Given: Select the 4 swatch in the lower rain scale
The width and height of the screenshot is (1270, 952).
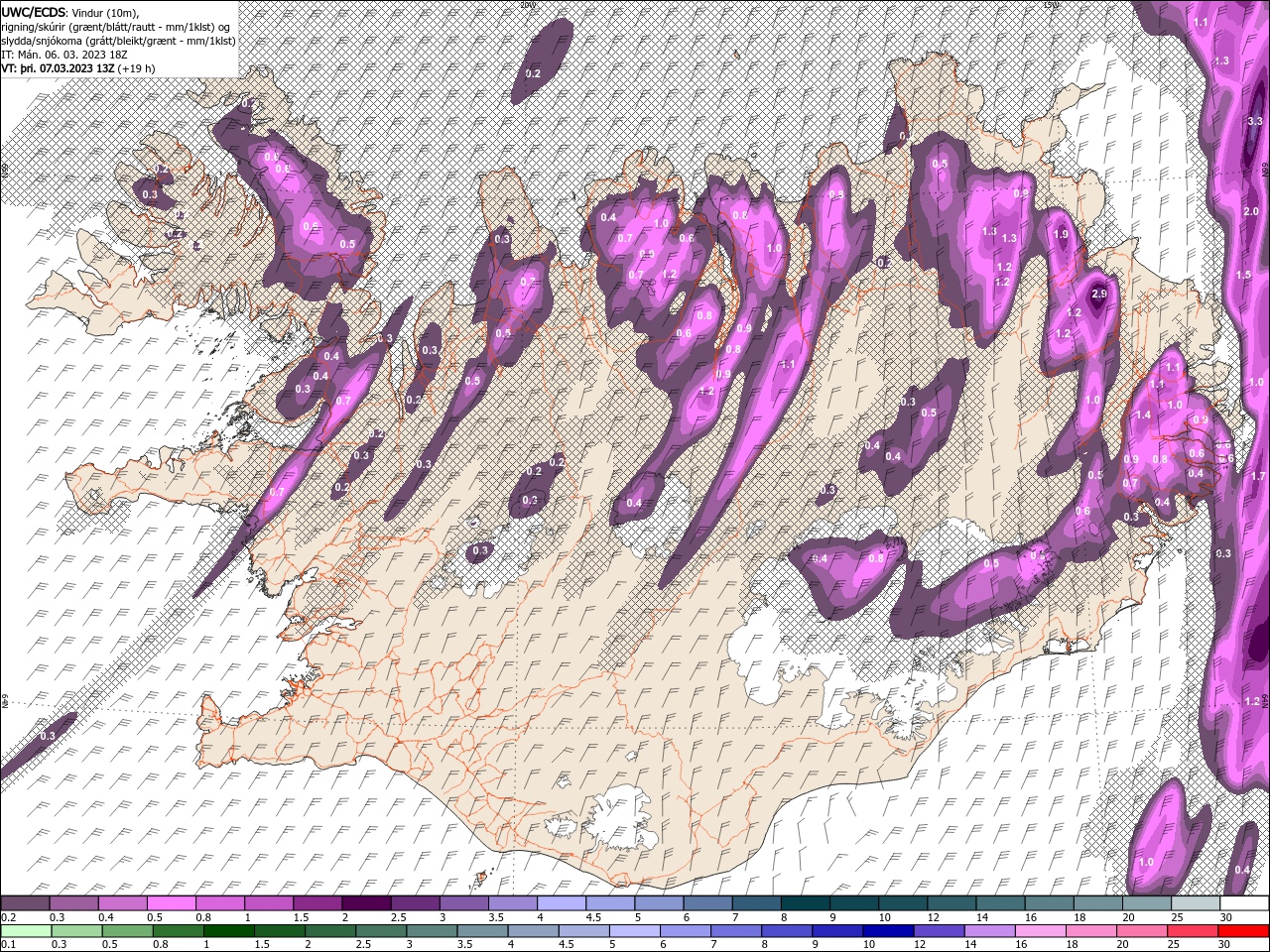Looking at the screenshot, I should point(533,931).
